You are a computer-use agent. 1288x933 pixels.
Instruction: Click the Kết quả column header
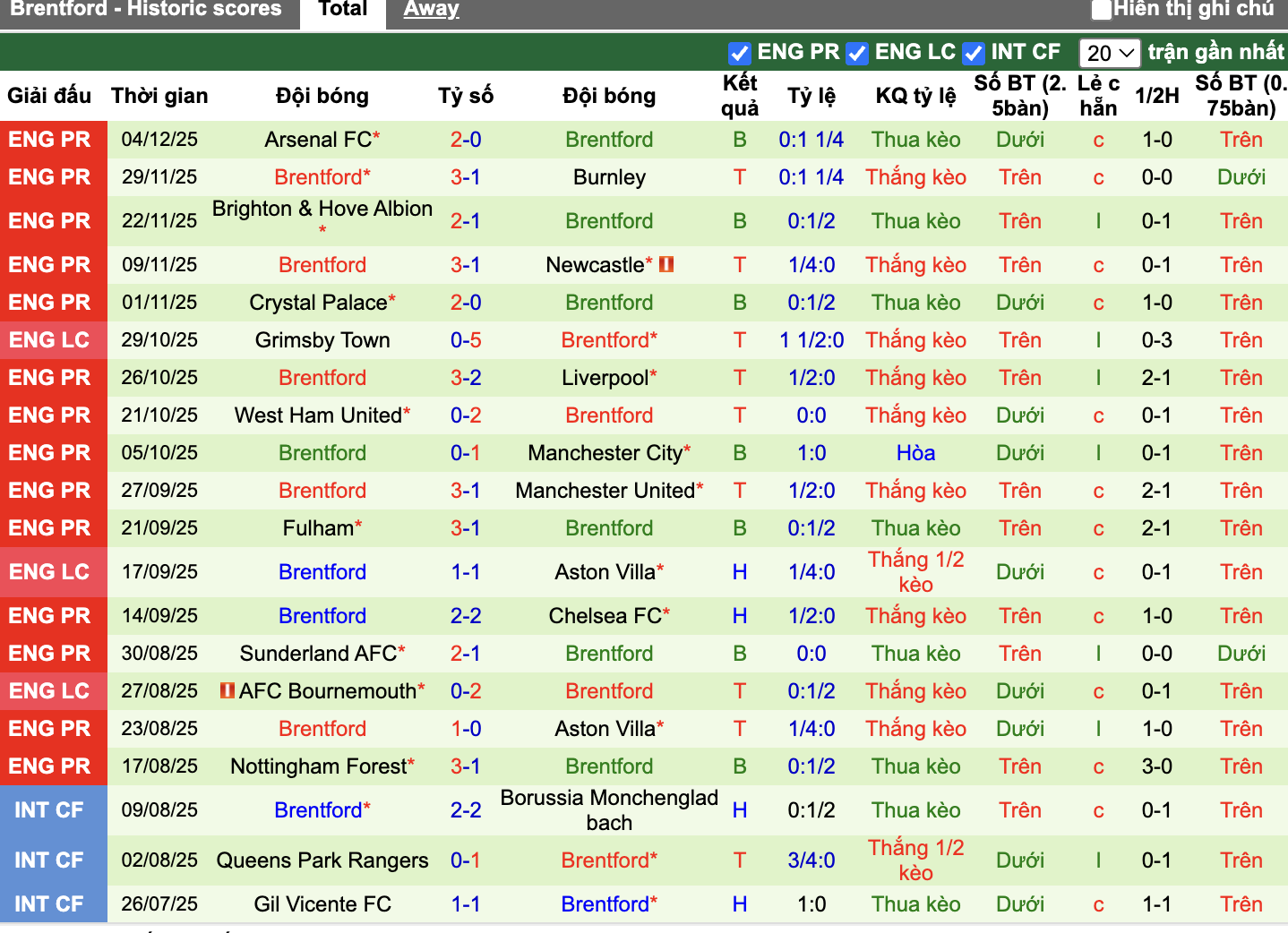[740, 96]
